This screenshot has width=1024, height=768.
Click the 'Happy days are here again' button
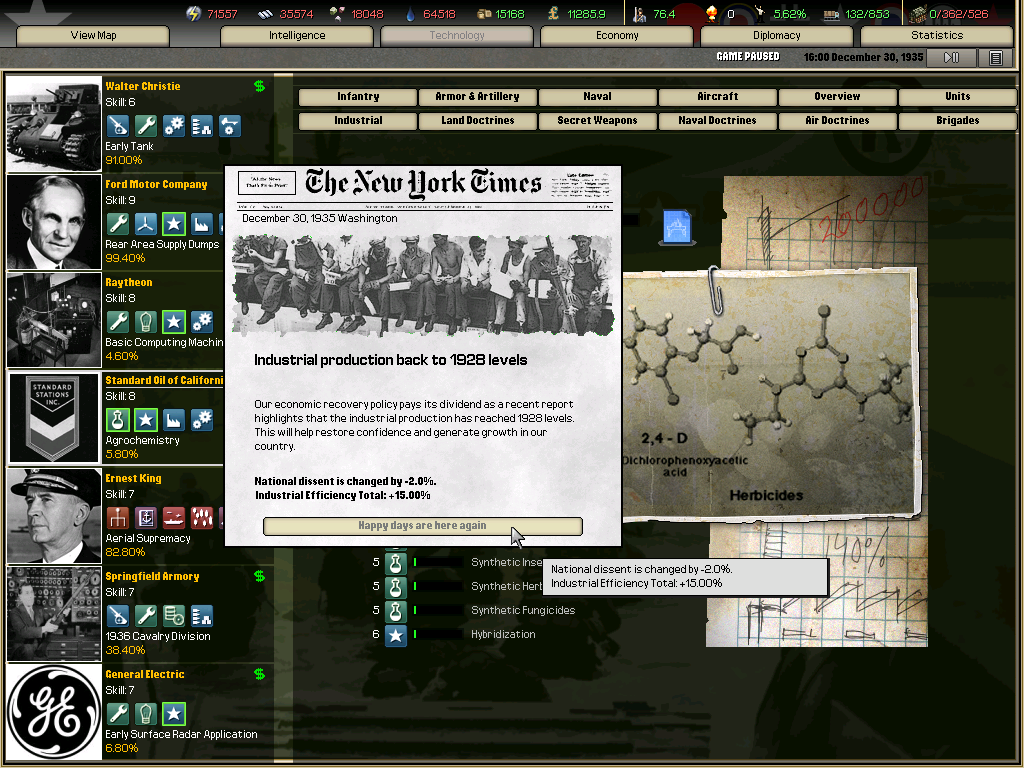(x=422, y=526)
